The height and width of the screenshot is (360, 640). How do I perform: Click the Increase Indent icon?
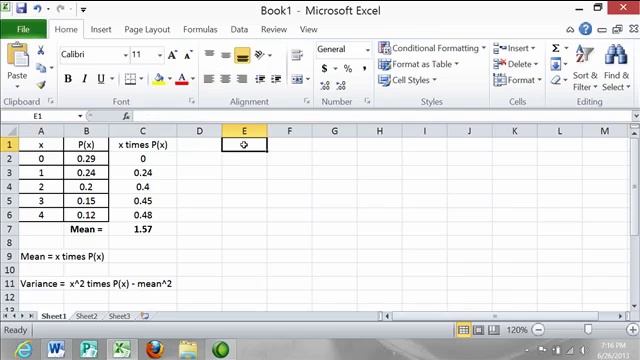click(x=276, y=79)
